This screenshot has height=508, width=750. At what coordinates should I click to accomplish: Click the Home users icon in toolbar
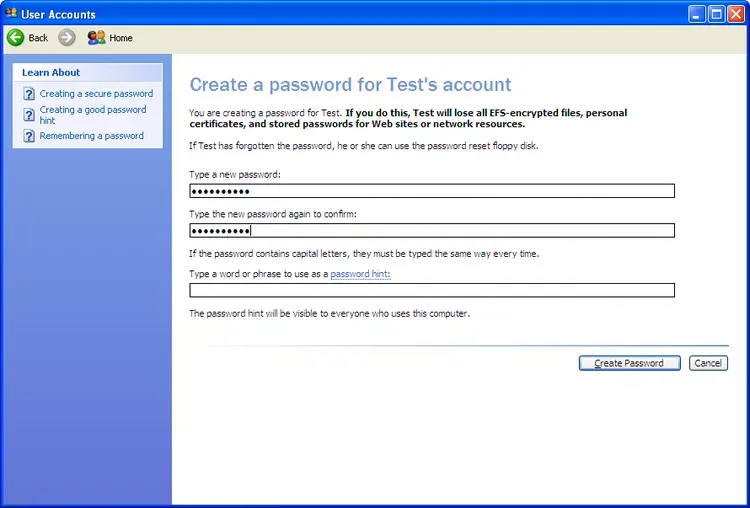coord(96,38)
